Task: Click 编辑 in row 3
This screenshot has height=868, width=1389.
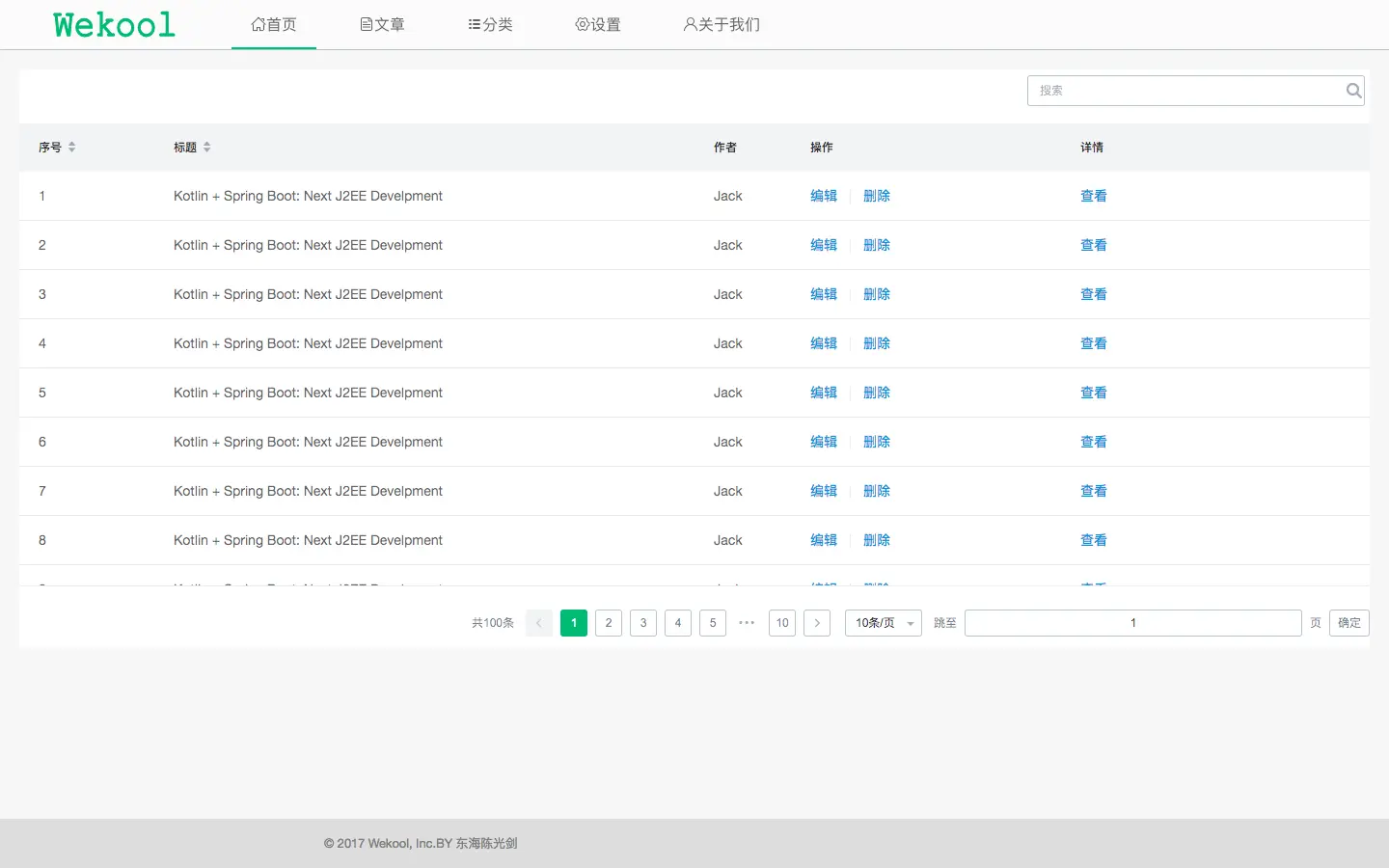Action: [x=824, y=294]
